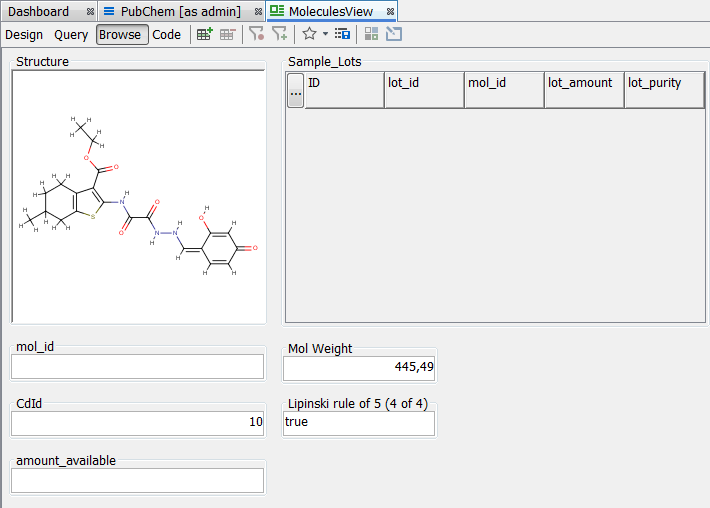Switch to Code mode
This screenshot has height=508, width=710.
point(167,34)
